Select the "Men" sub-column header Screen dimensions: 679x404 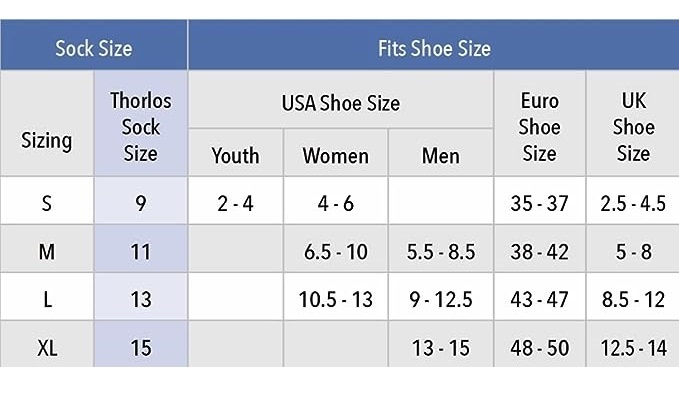click(x=441, y=155)
